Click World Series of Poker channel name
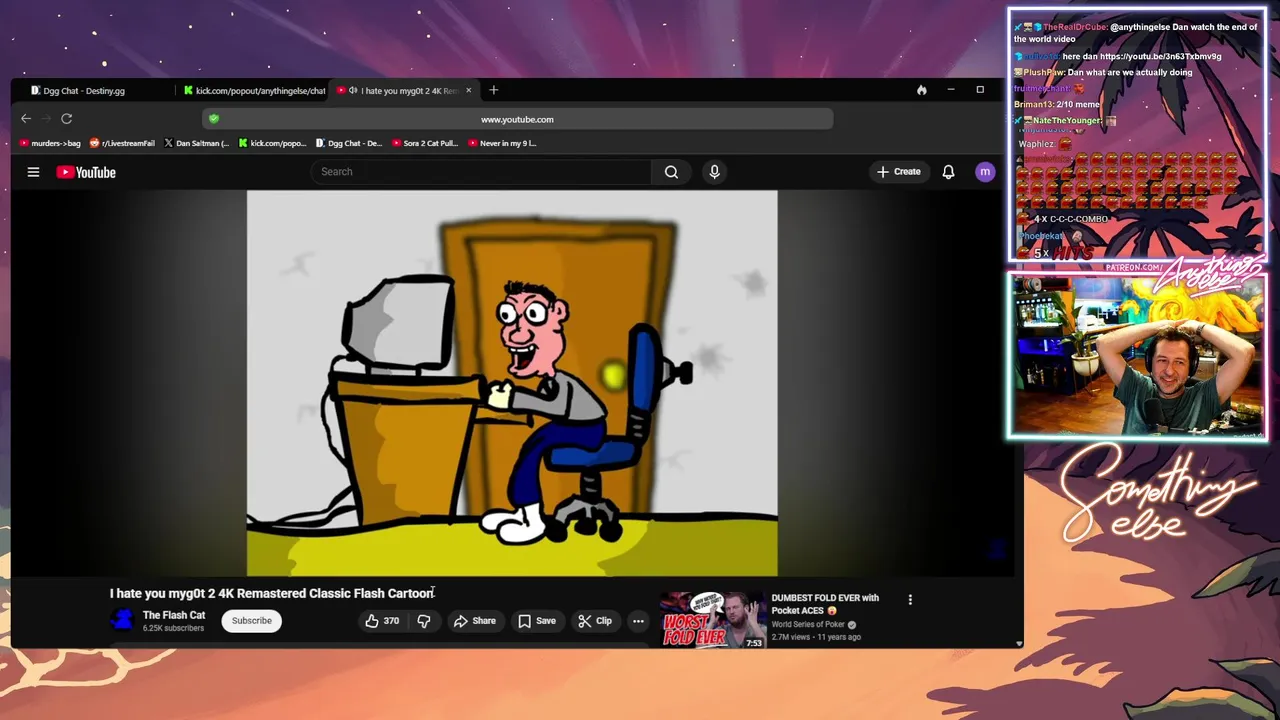 pyautogui.click(x=808, y=625)
